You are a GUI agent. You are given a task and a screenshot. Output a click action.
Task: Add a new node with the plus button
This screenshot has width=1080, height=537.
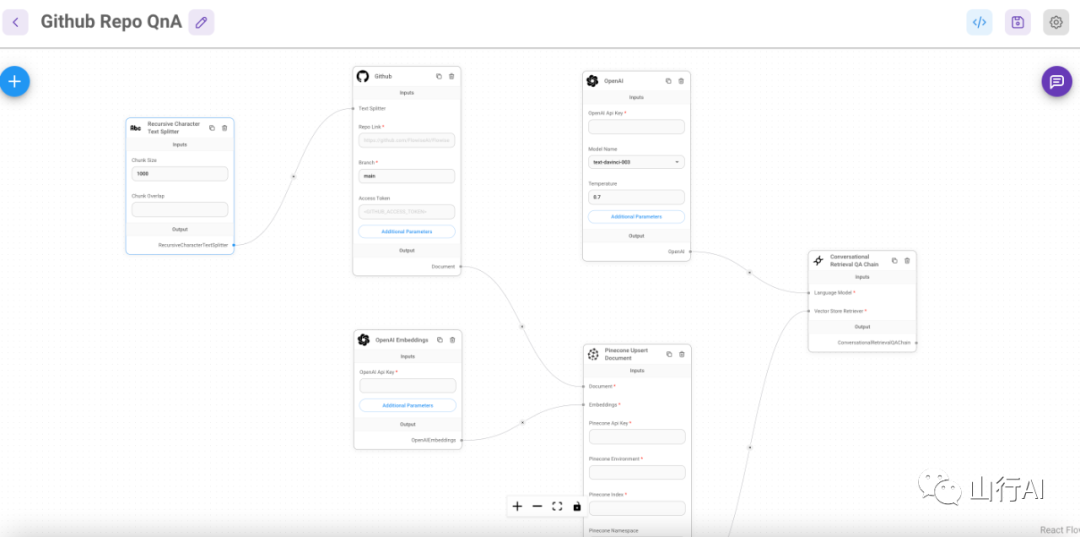(14, 81)
